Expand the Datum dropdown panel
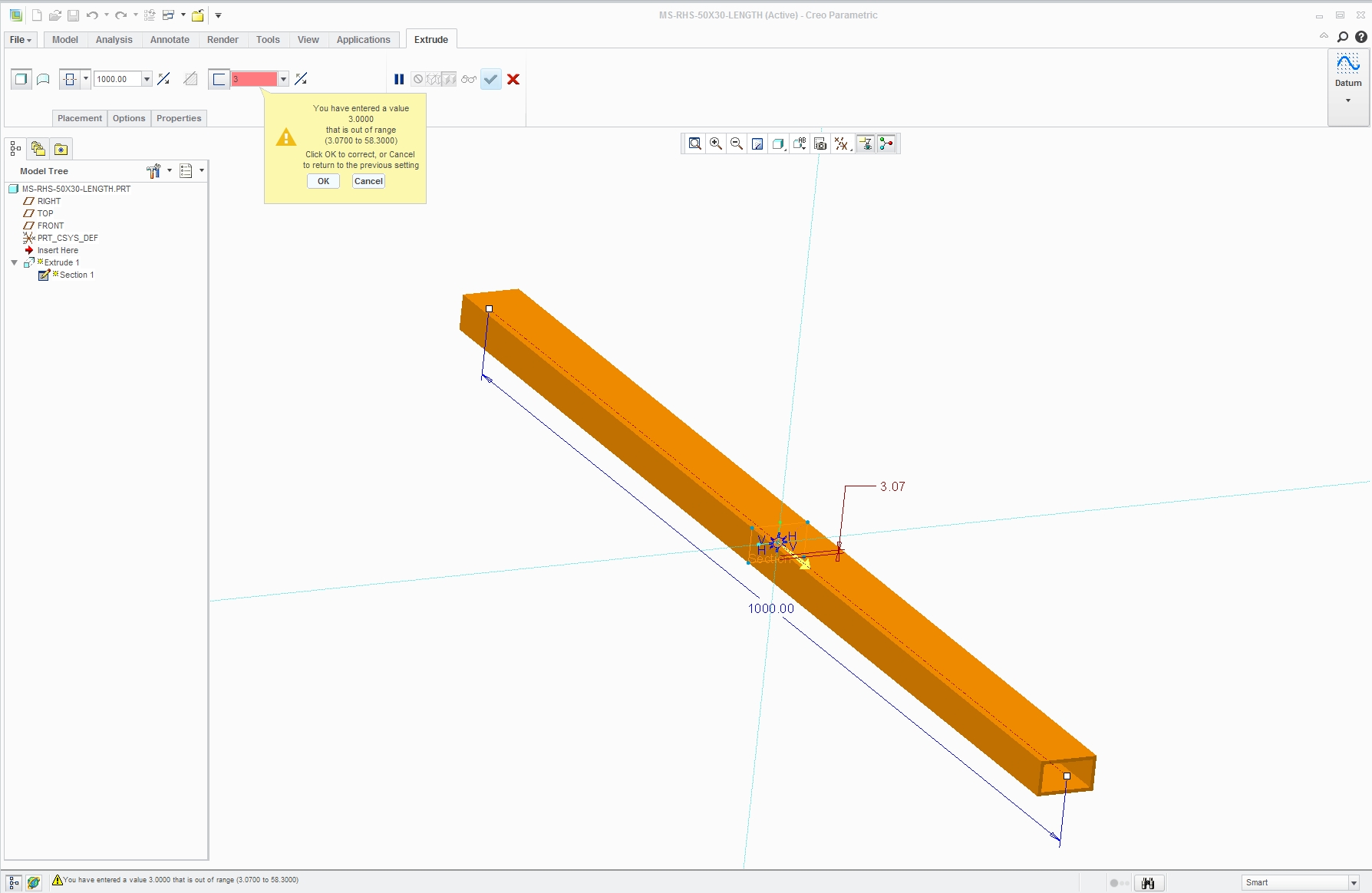Image resolution: width=1372 pixels, height=893 pixels. 1347,101
